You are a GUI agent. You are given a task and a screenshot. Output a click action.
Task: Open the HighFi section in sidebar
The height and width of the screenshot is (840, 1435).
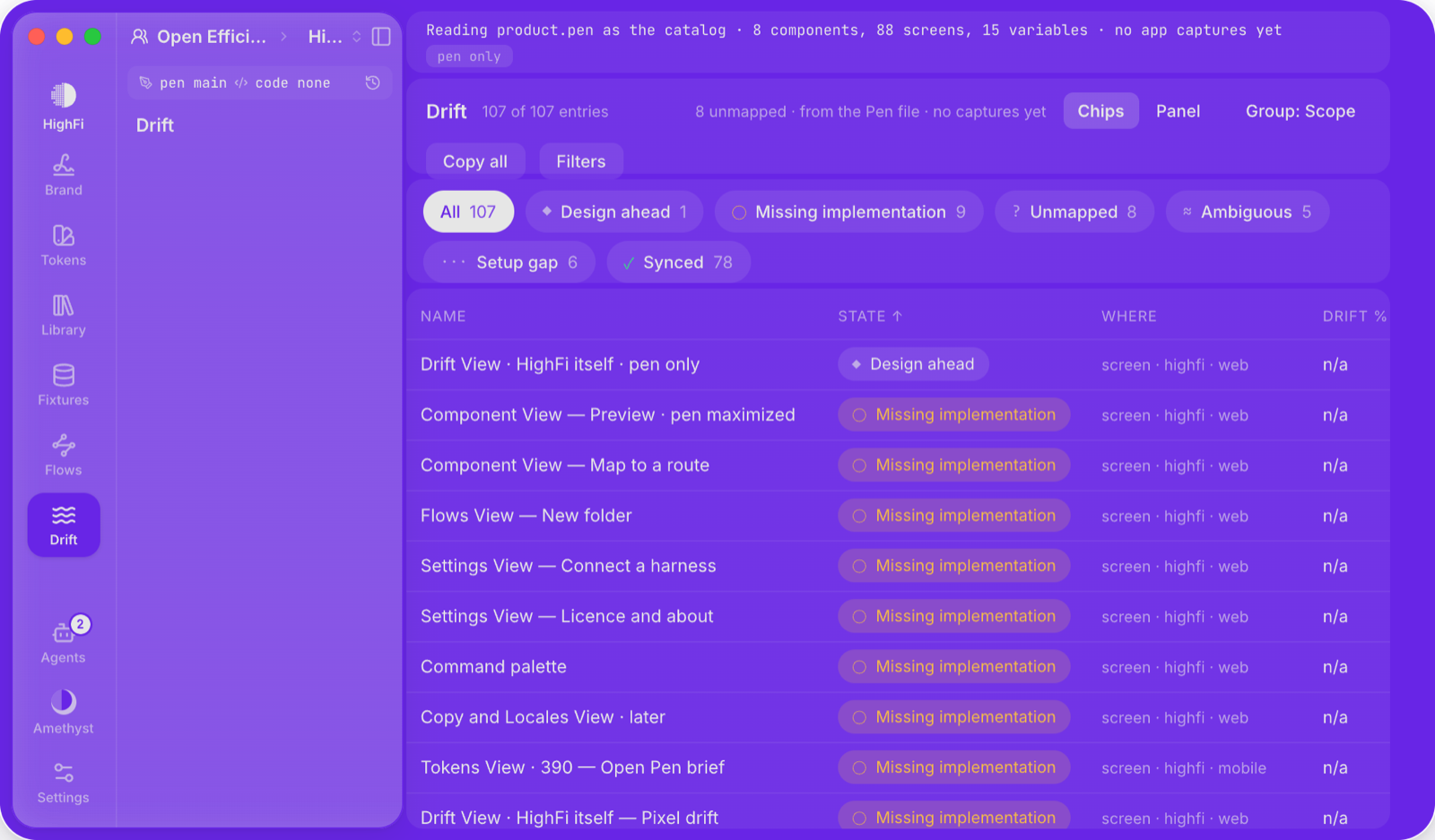pos(63,106)
